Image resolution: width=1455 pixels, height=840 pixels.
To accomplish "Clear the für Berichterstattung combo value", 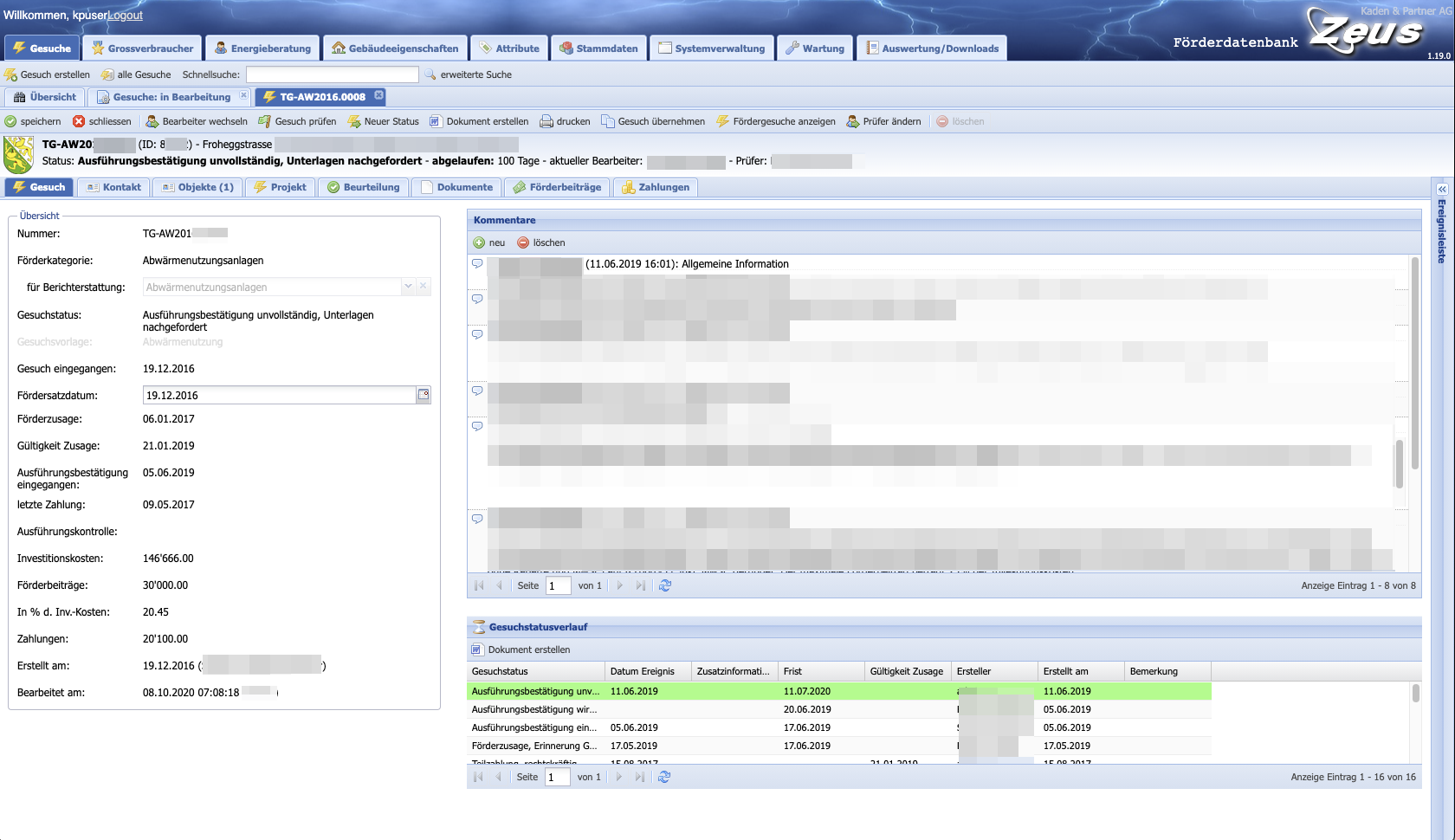I will (x=424, y=286).
